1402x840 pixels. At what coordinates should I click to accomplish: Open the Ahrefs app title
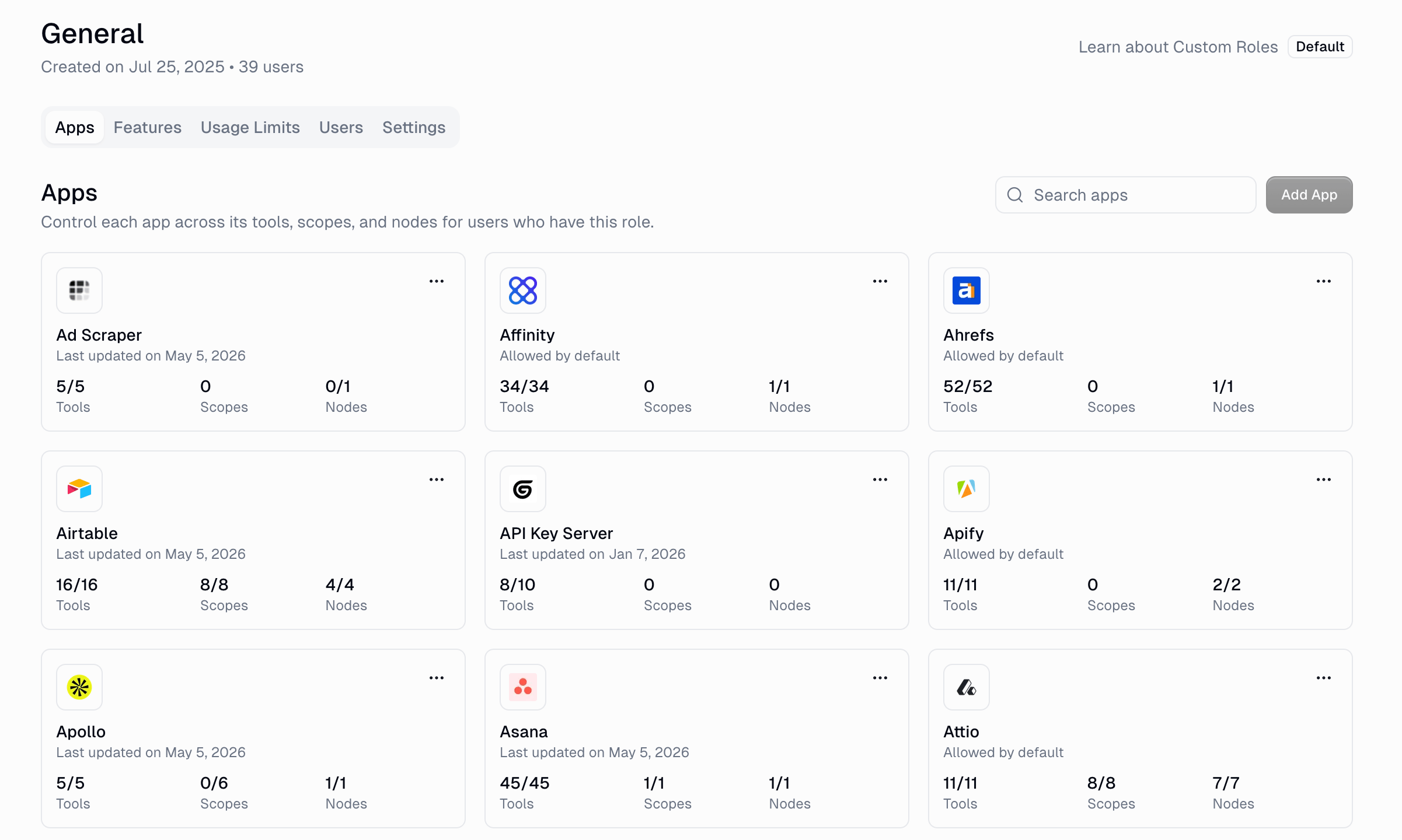(968, 335)
